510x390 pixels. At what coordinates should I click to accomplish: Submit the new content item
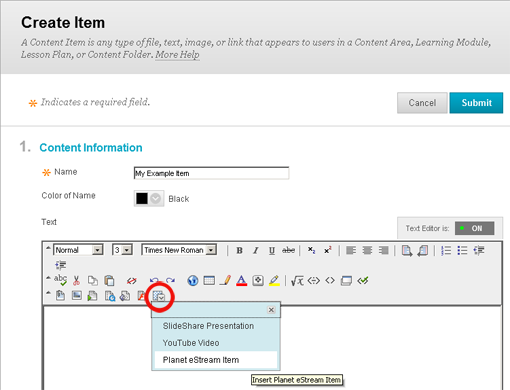(x=476, y=103)
